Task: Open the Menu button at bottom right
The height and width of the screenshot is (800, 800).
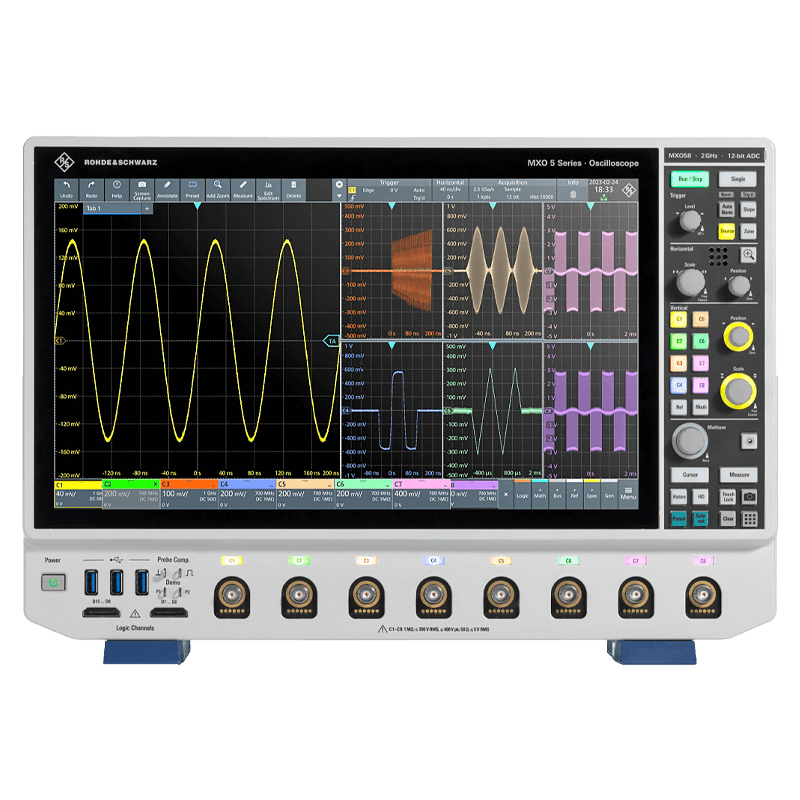Action: tap(628, 493)
